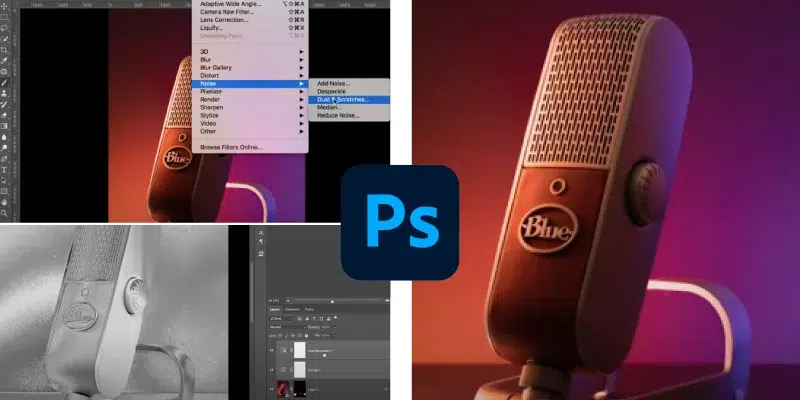
Task: Adjust the Navigator zoom slider handle
Action: coord(332,302)
